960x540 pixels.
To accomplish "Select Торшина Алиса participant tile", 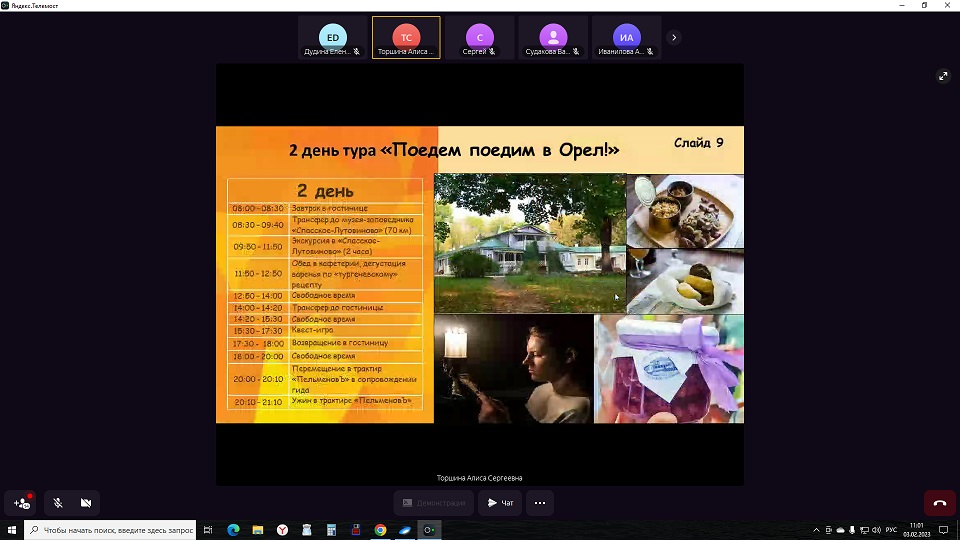I will coord(406,38).
